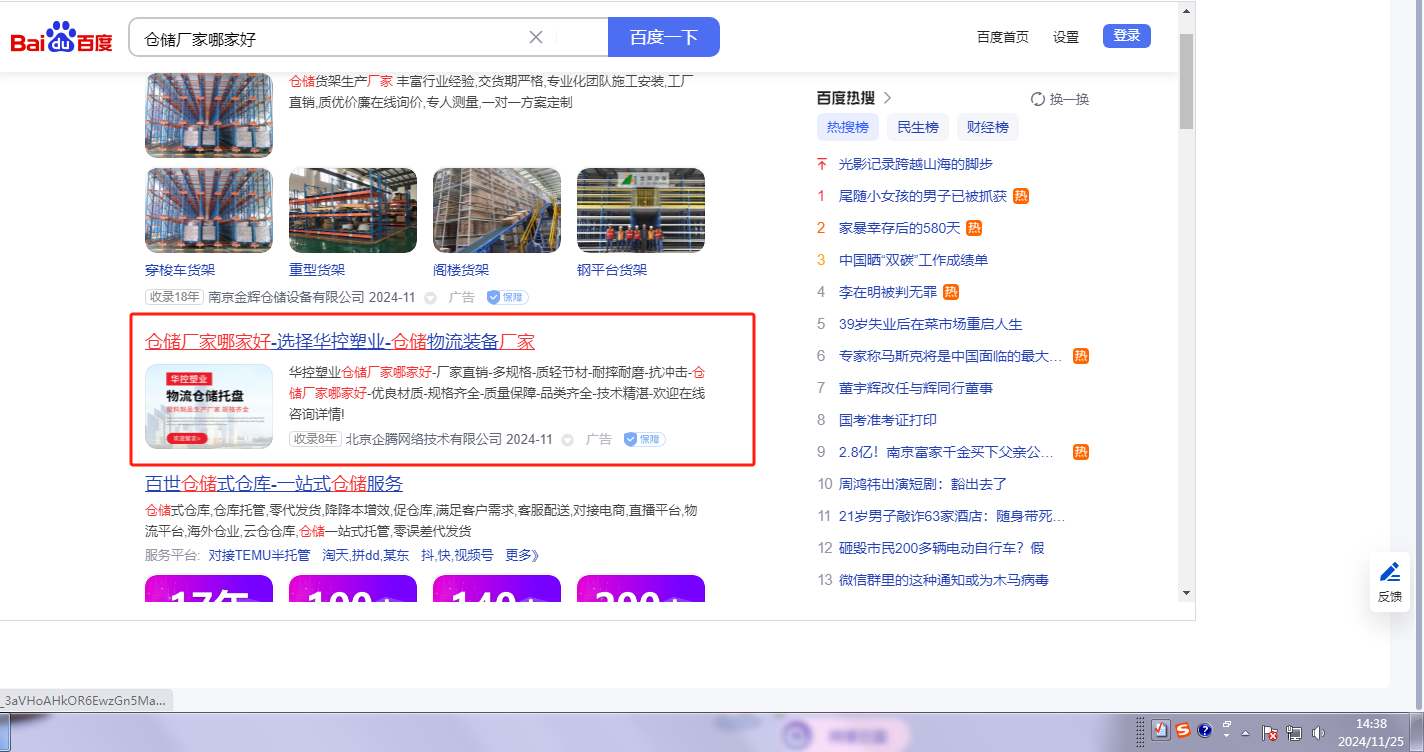Click the 换一换 refresh icon

tap(1038, 99)
